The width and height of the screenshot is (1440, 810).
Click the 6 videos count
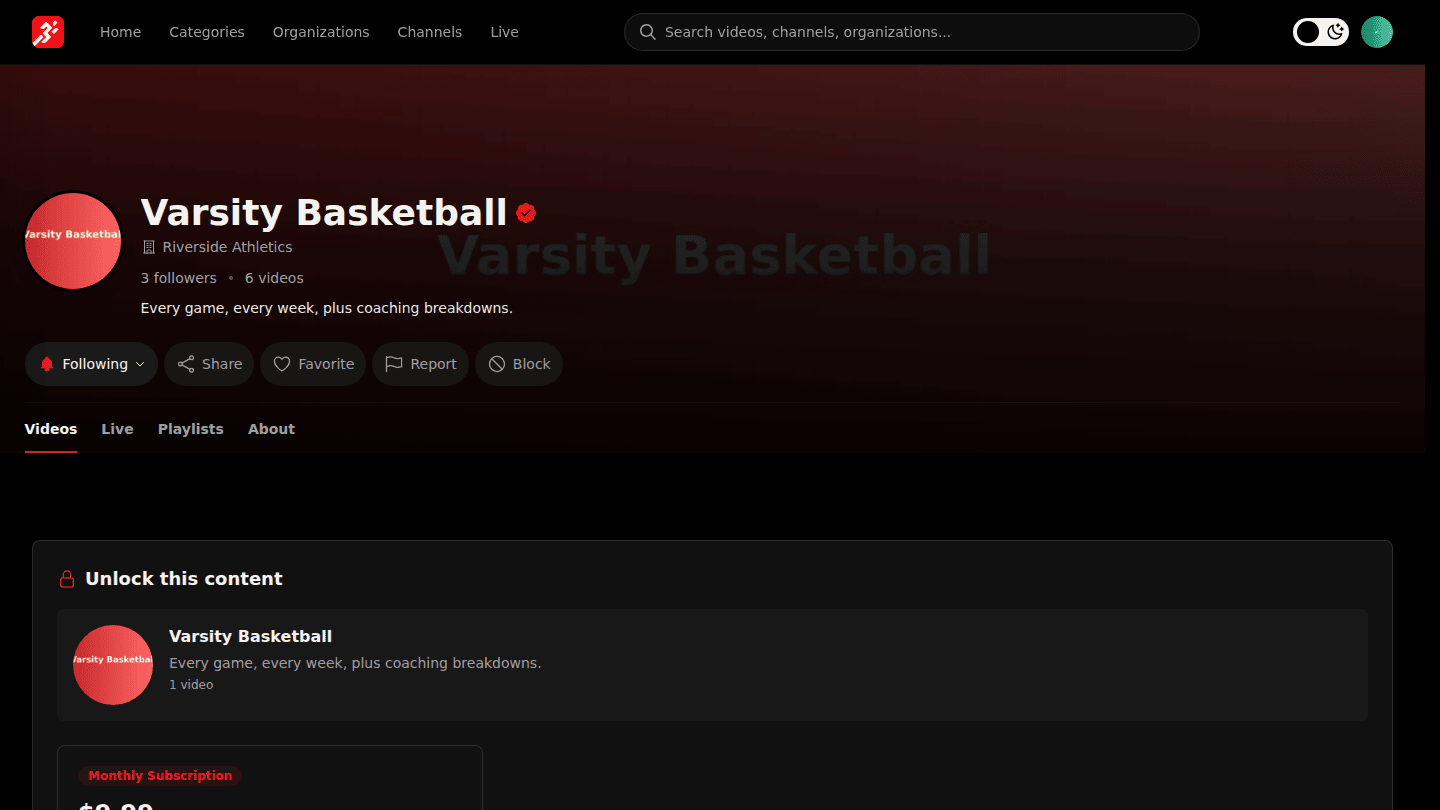[x=274, y=278]
